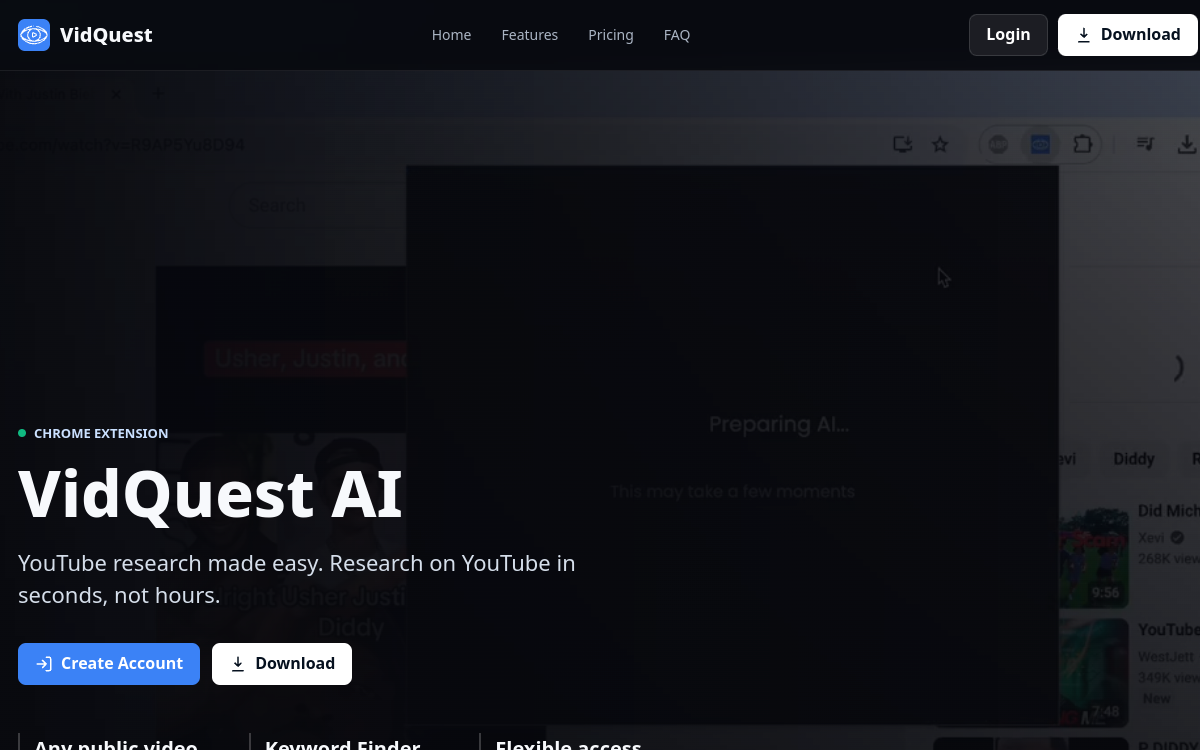1200x750 pixels.
Task: Click the bookmark star icon in the background video
Action: pos(940,145)
